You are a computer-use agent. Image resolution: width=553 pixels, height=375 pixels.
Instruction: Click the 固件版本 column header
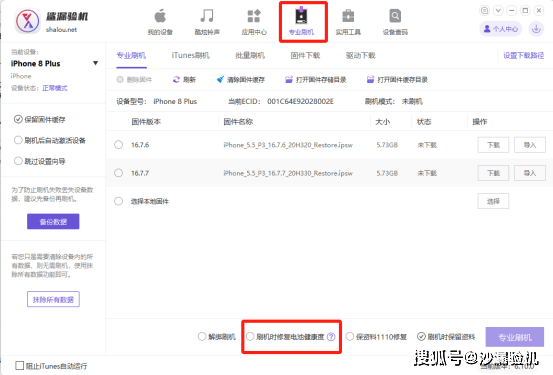[146, 122]
